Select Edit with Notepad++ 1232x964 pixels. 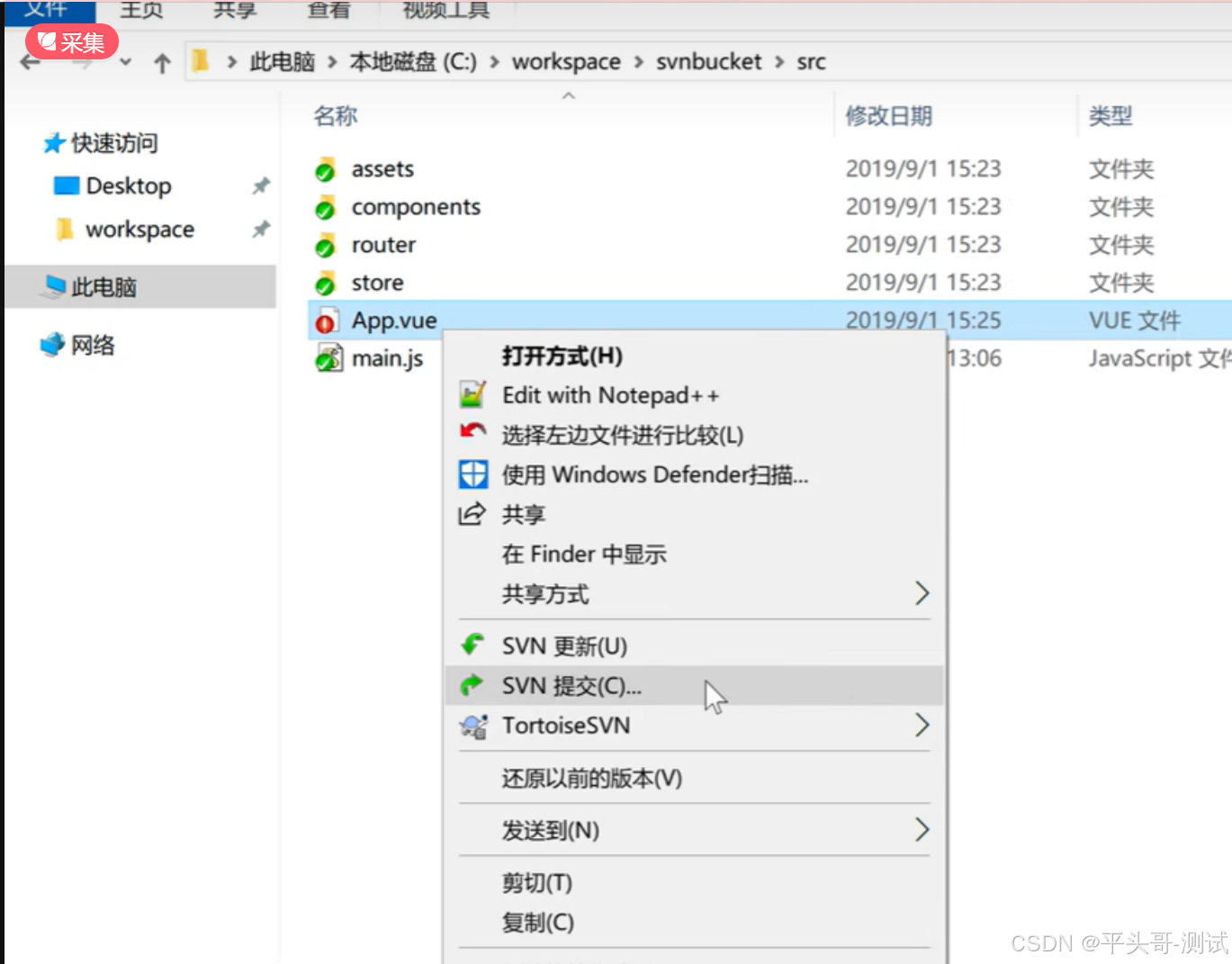tap(694, 395)
